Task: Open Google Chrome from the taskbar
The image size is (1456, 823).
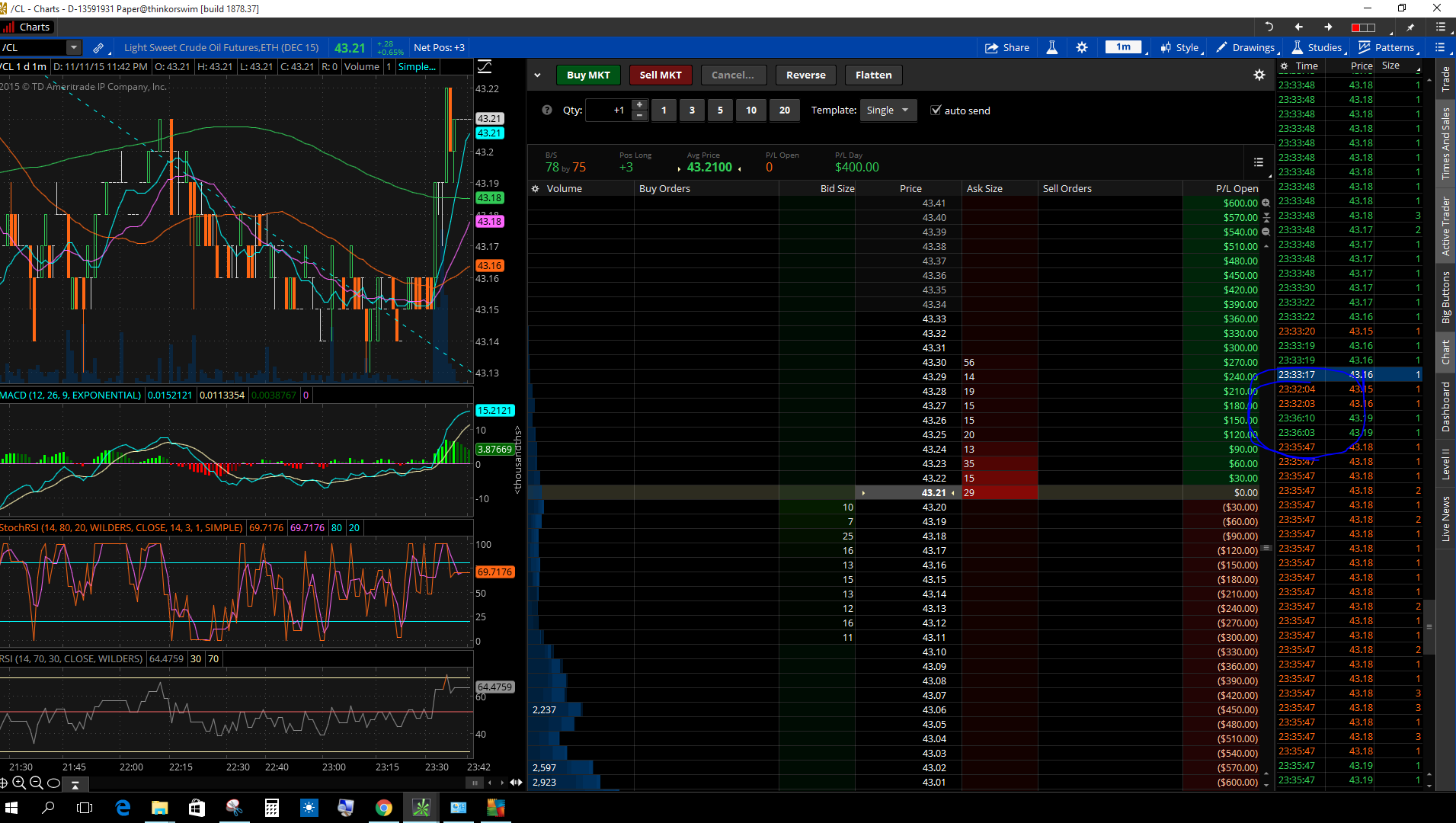Action: pos(383,808)
